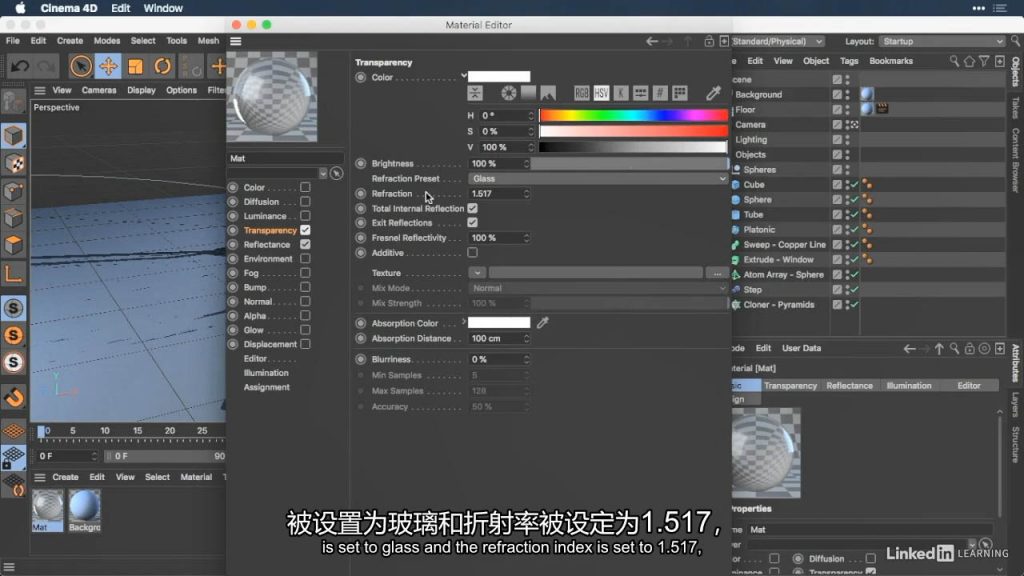Click the home icon in Objects manager
This screenshot has width=1024, height=576.
969,61
